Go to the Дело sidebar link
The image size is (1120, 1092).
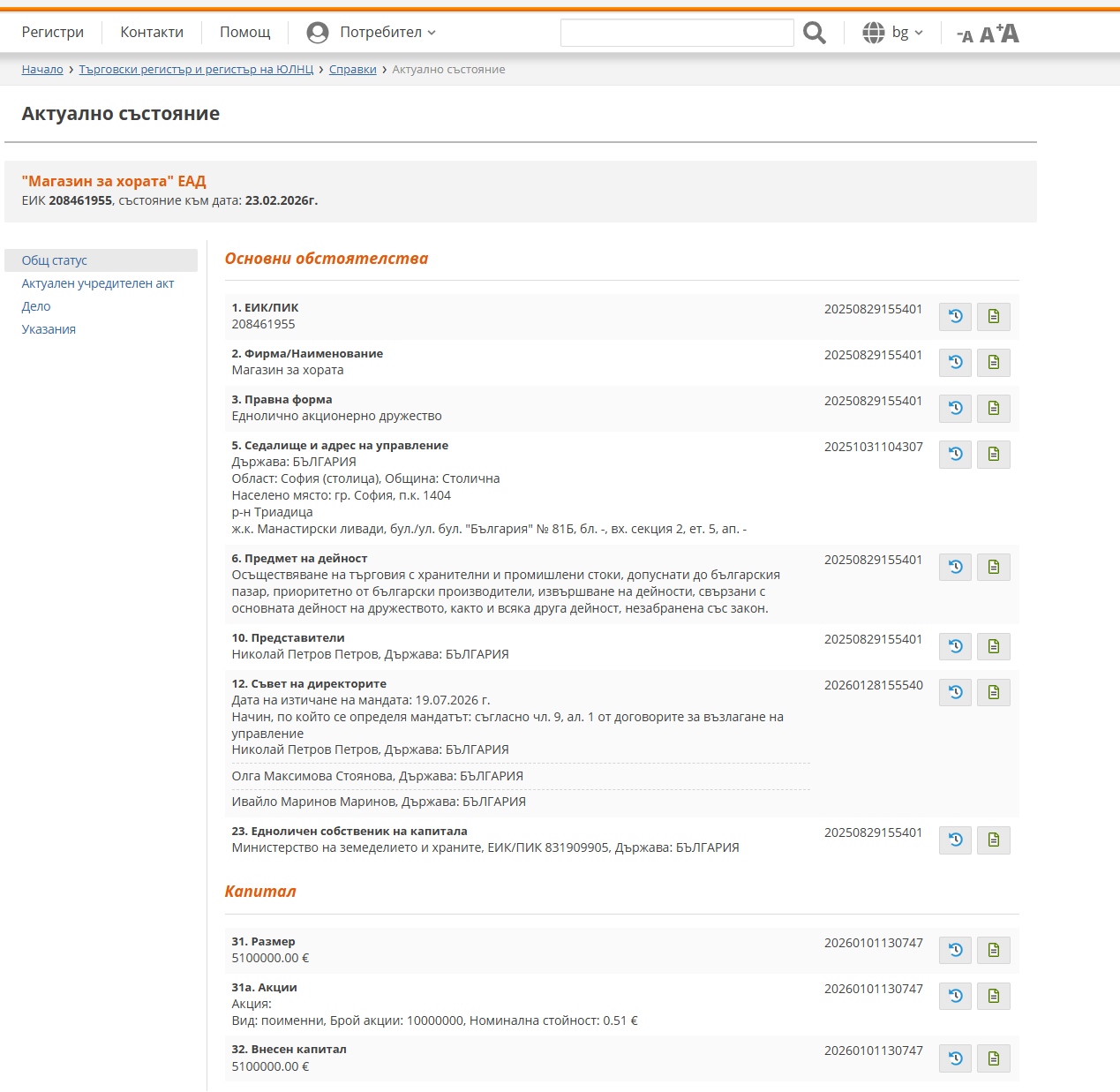coord(36,306)
